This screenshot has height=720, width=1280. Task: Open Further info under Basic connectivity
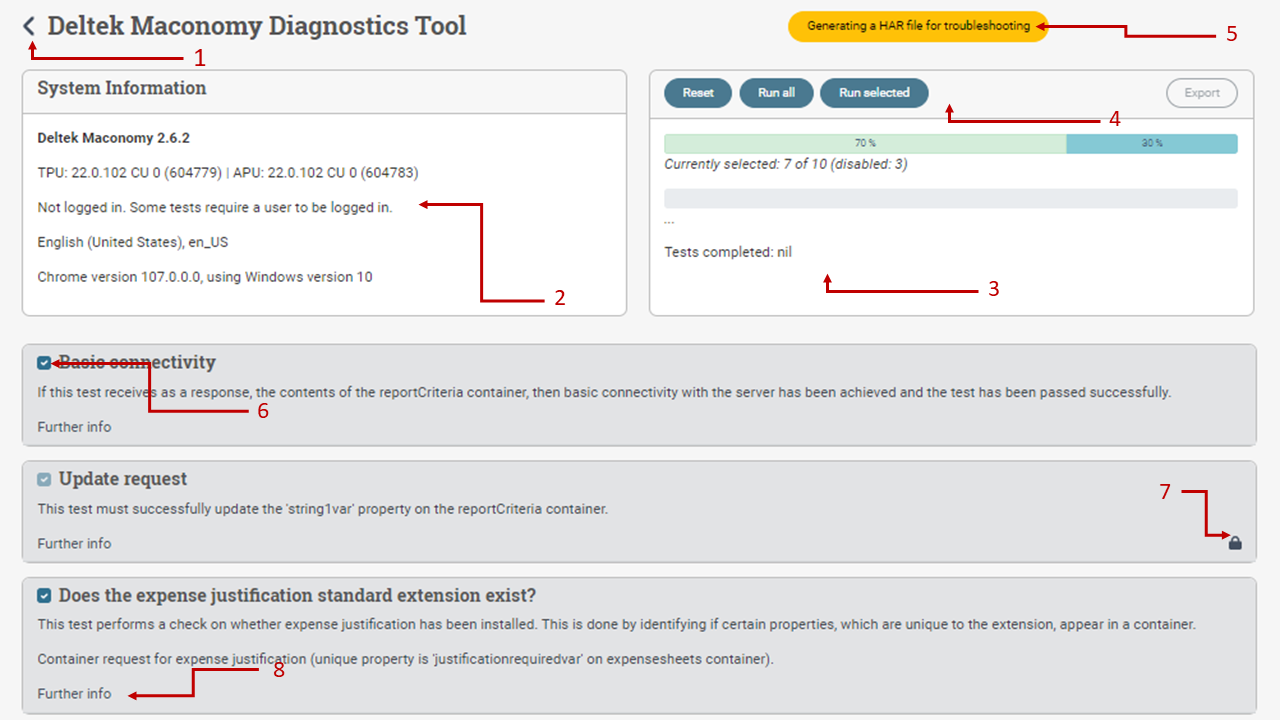tap(74, 427)
